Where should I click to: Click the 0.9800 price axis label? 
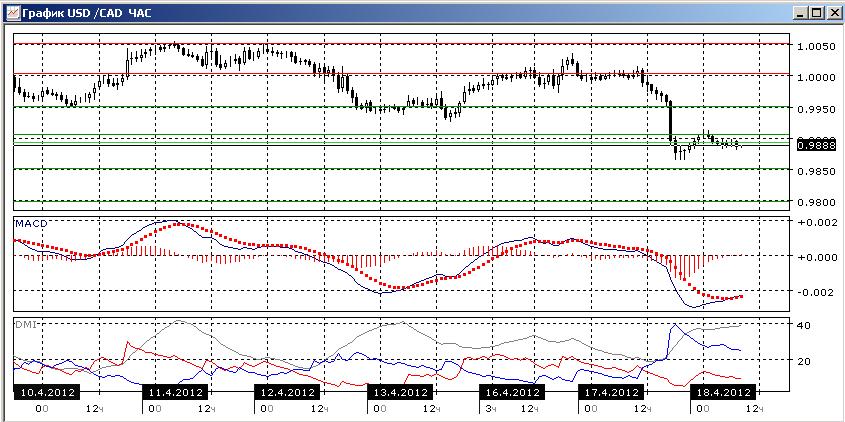pyautogui.click(x=816, y=202)
